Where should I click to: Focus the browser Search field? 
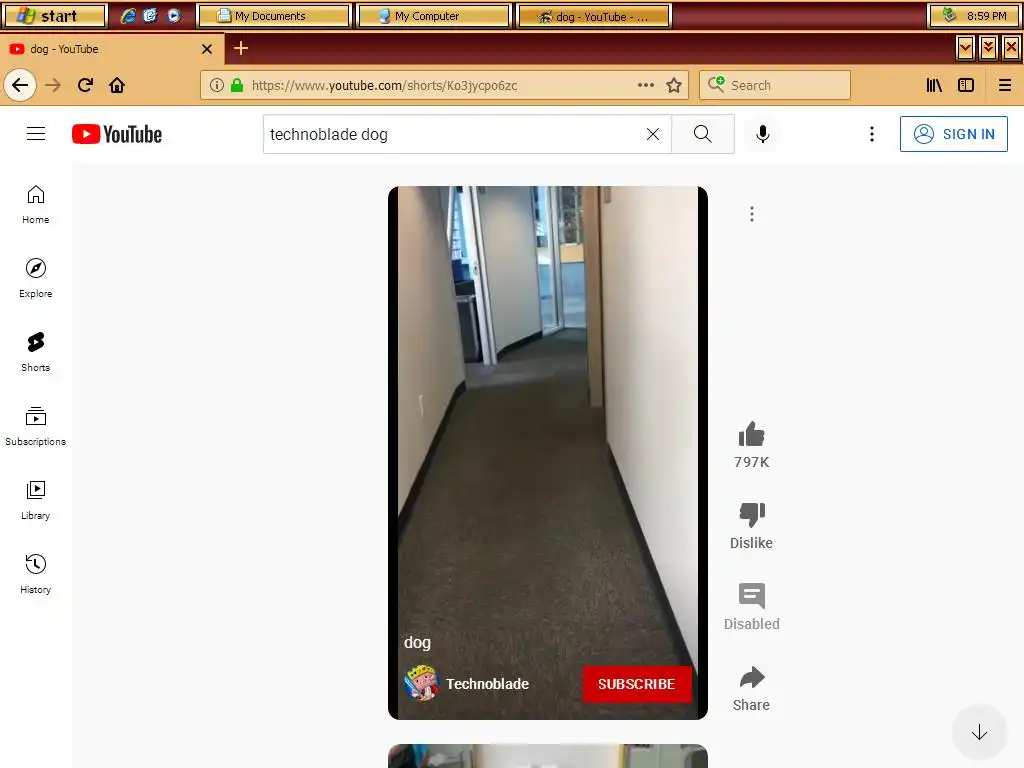tap(775, 85)
